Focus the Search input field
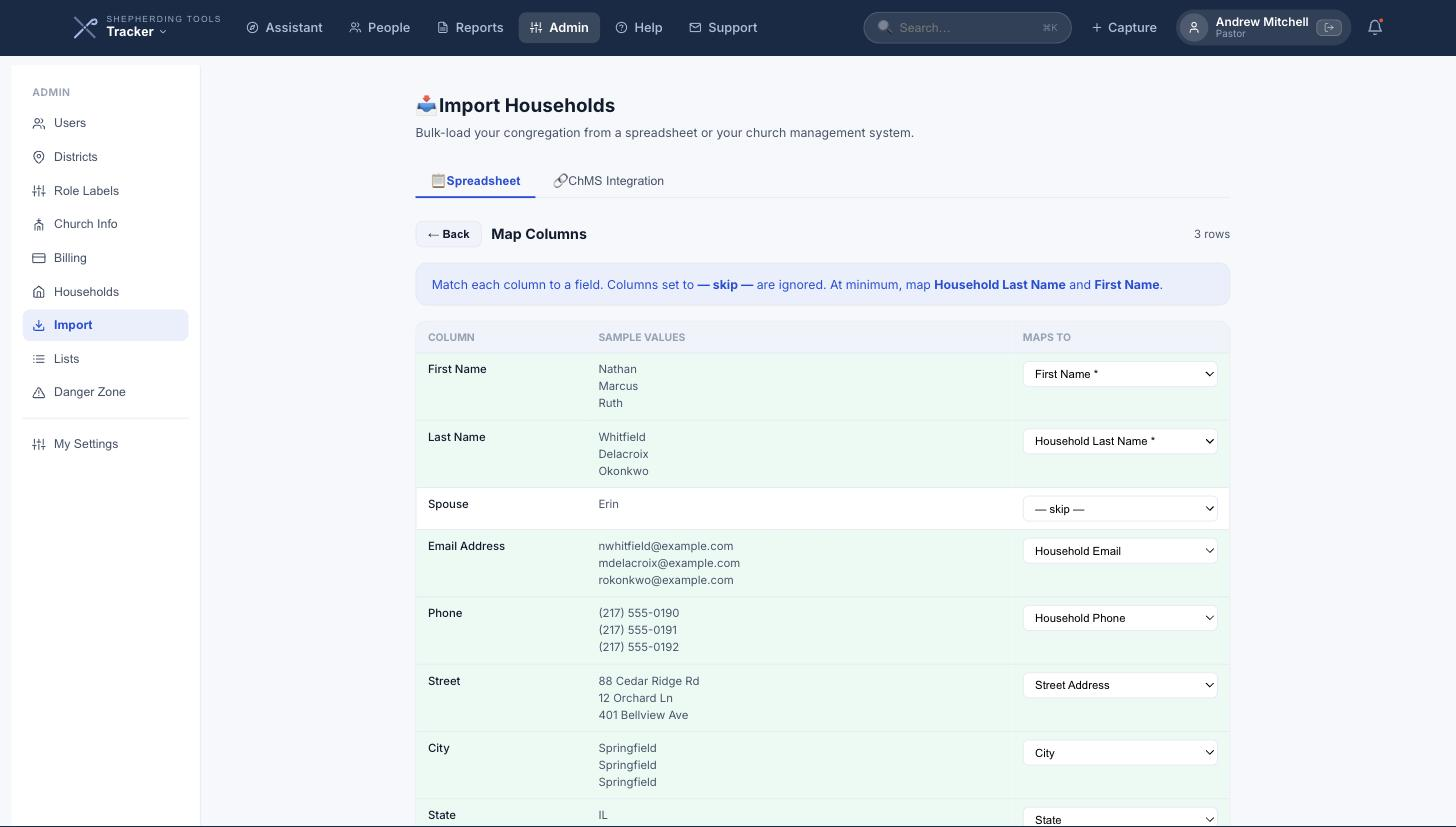 (x=967, y=28)
